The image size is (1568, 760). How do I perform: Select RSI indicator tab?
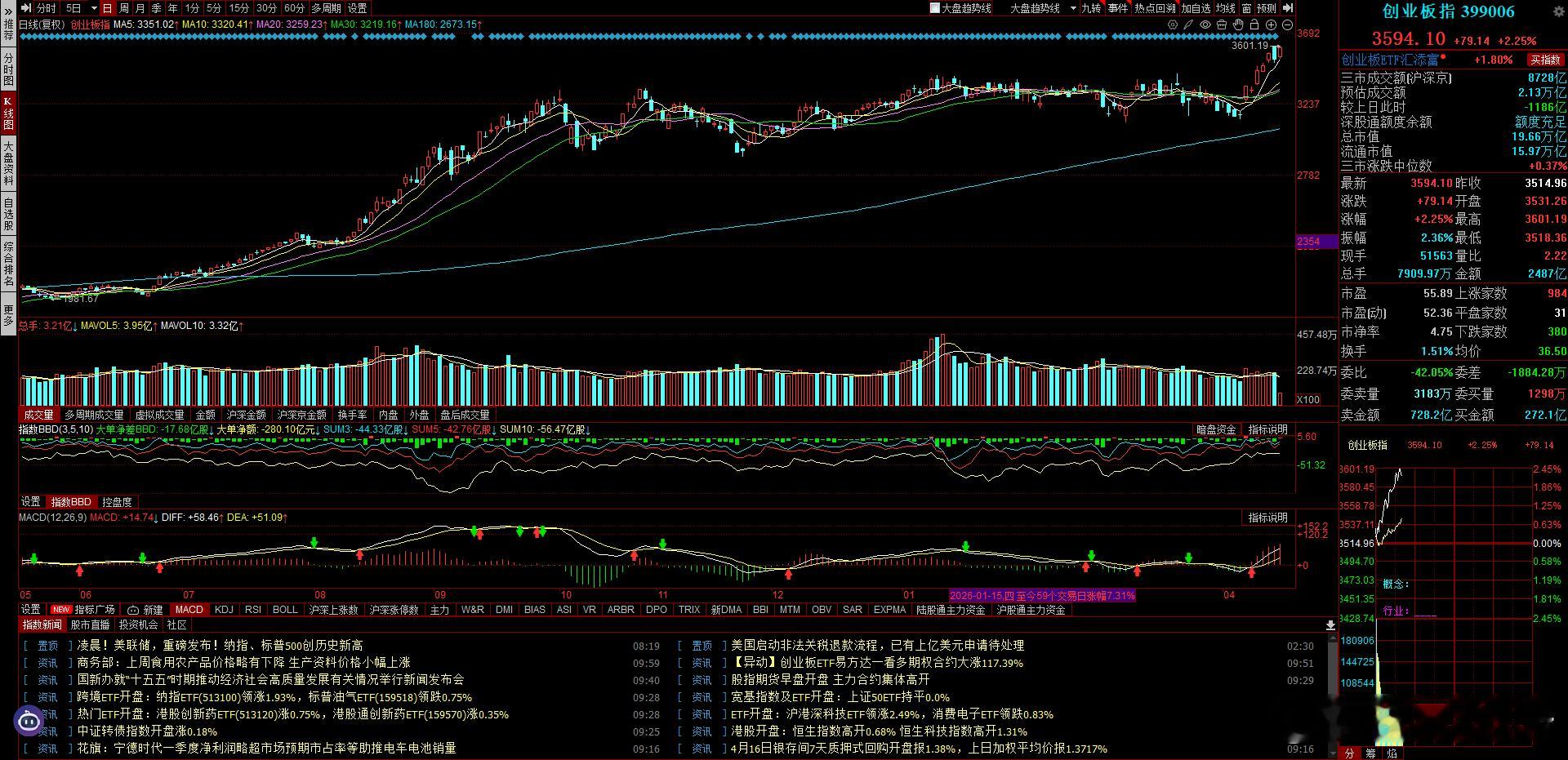[x=253, y=610]
